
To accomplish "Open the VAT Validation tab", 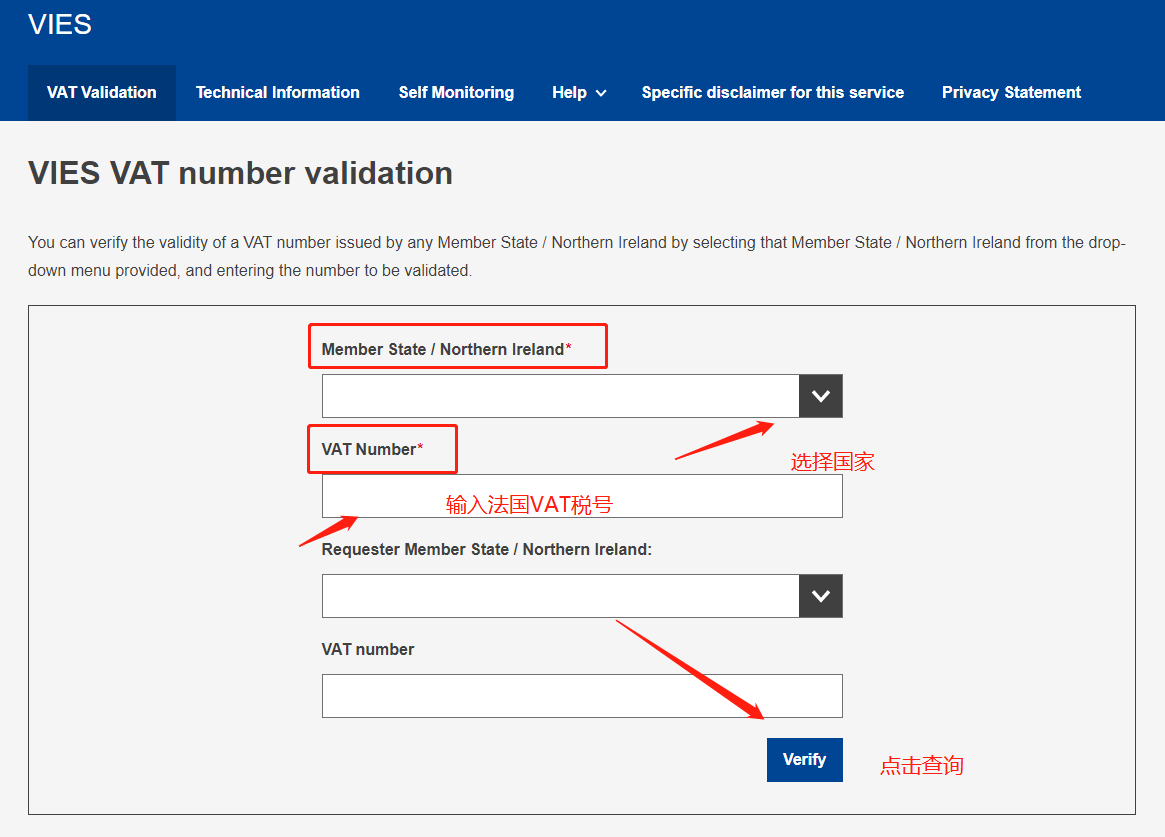I will click(102, 92).
